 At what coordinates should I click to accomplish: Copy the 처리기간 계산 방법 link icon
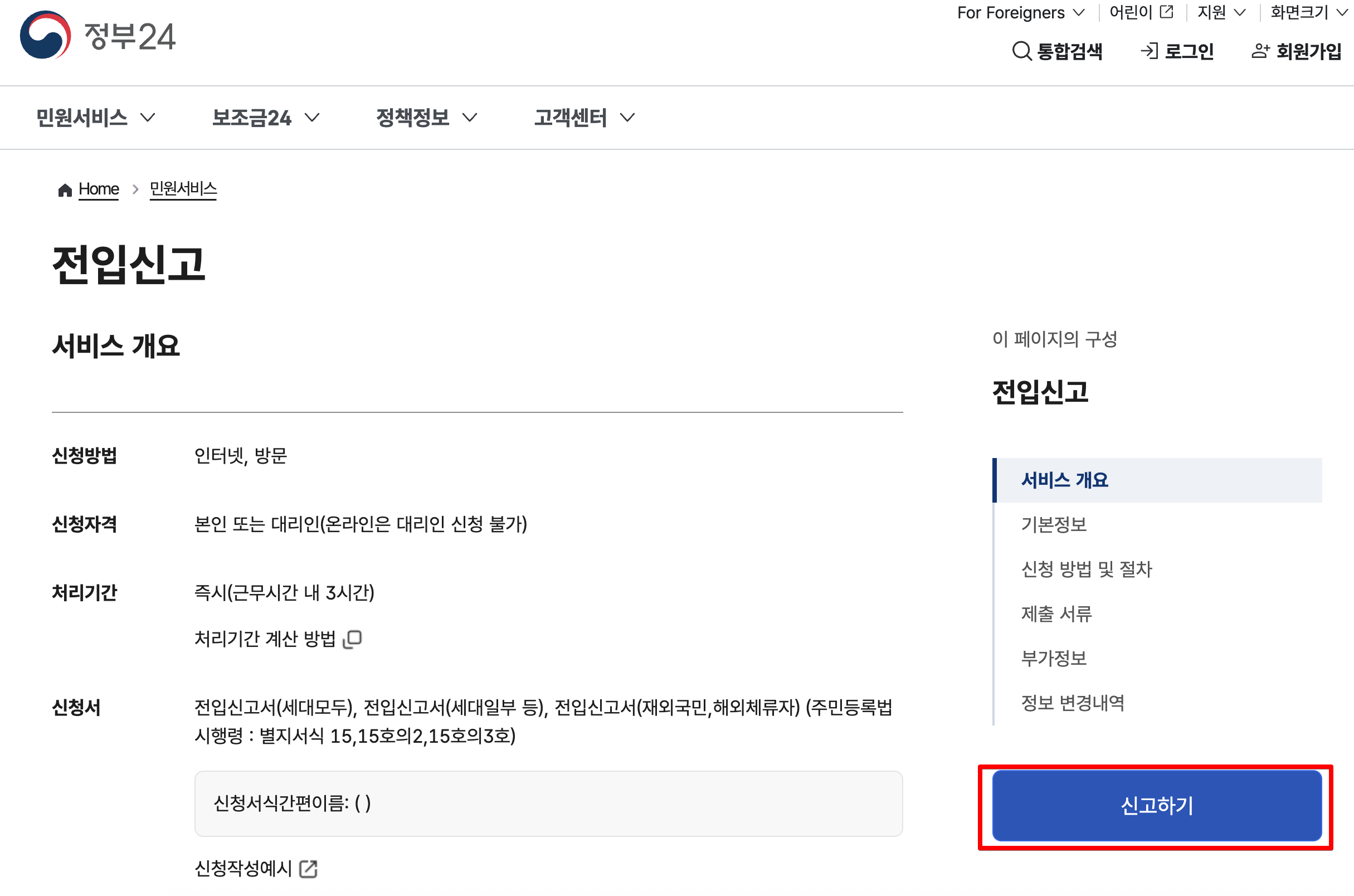(354, 638)
